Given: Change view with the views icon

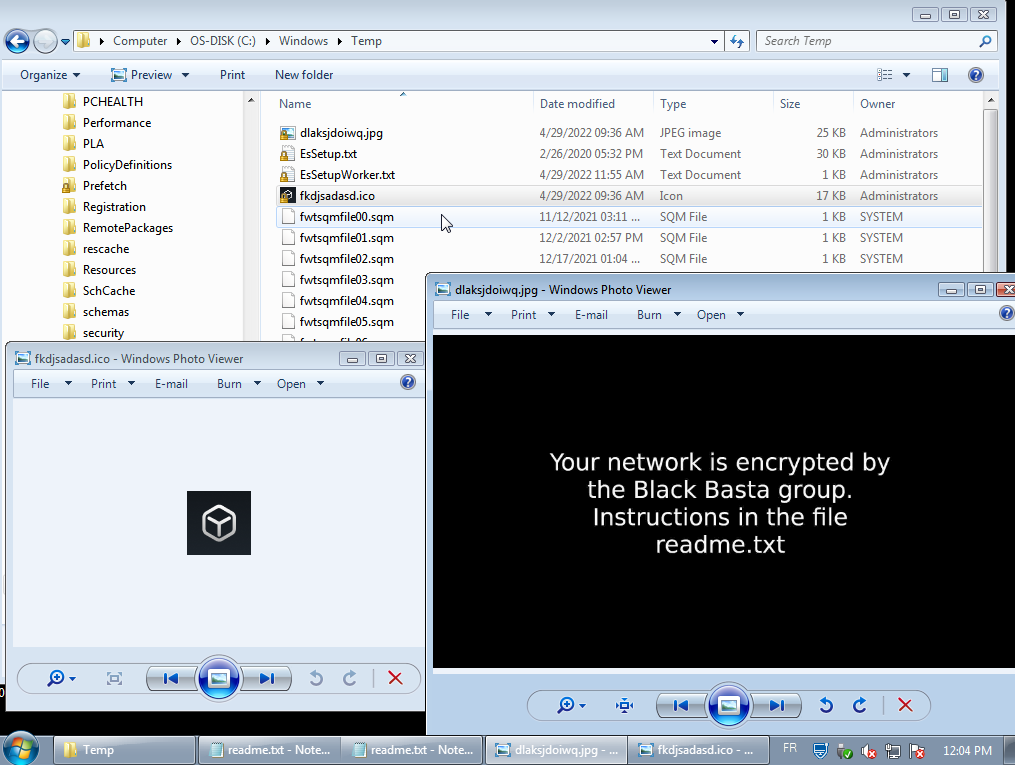Looking at the screenshot, I should tap(884, 75).
